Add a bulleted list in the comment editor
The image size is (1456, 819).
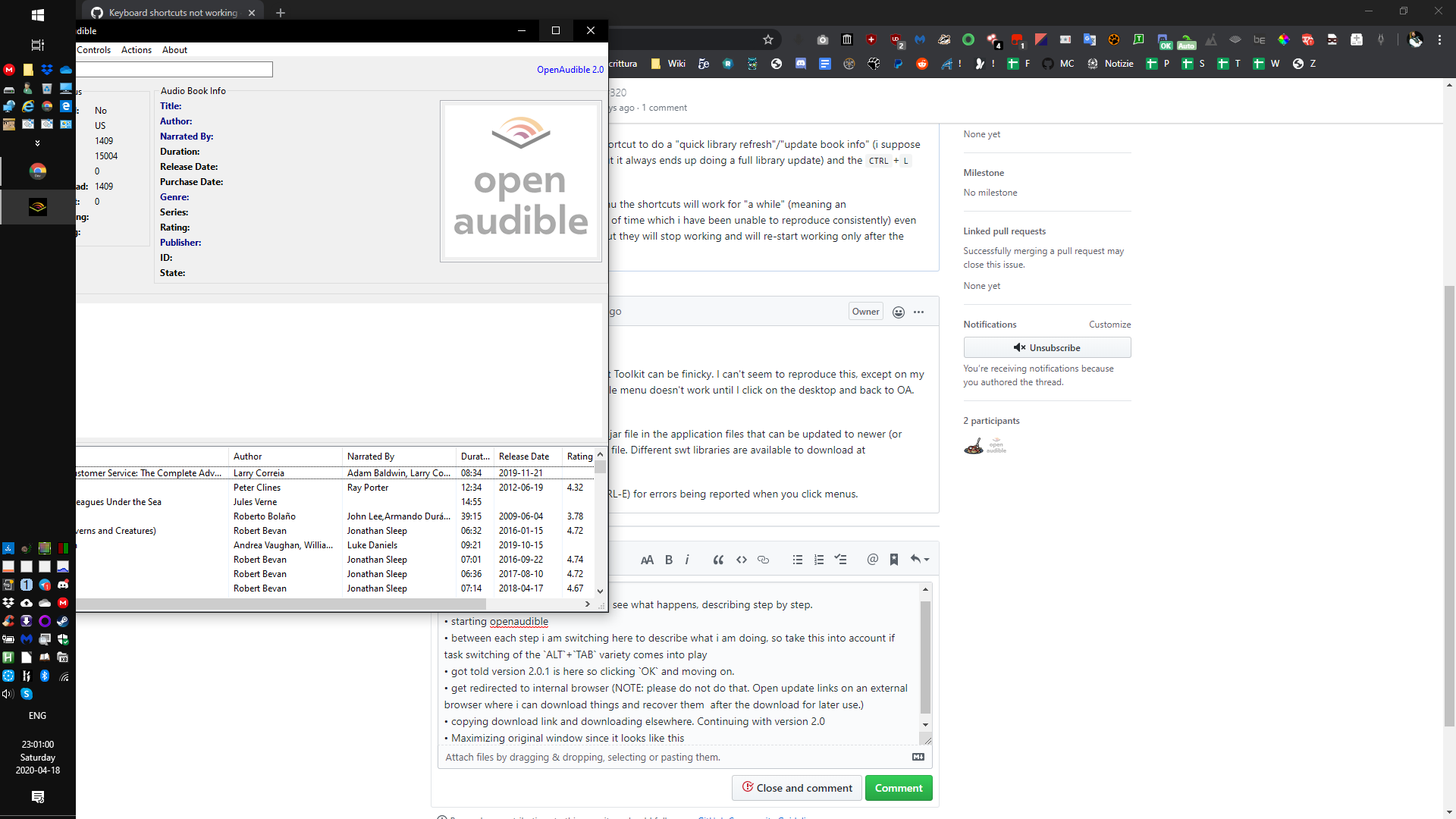[x=798, y=560]
